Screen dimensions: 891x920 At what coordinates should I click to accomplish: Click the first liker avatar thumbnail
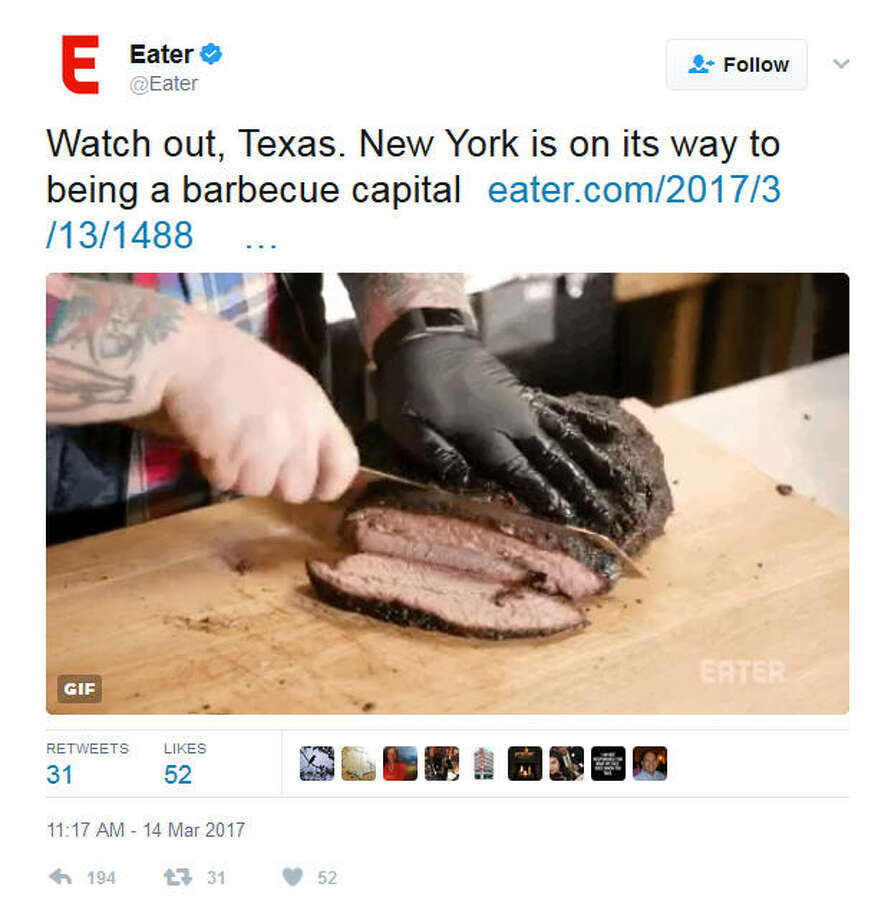tap(317, 763)
